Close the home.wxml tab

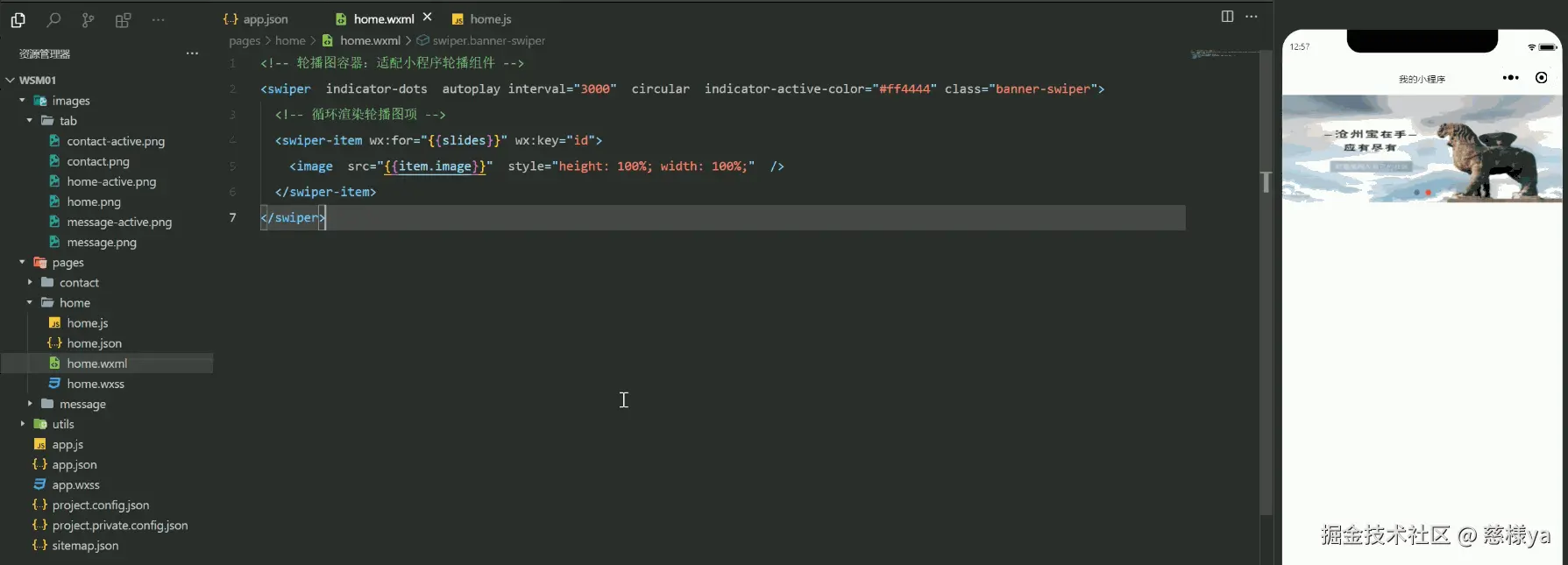tap(428, 18)
